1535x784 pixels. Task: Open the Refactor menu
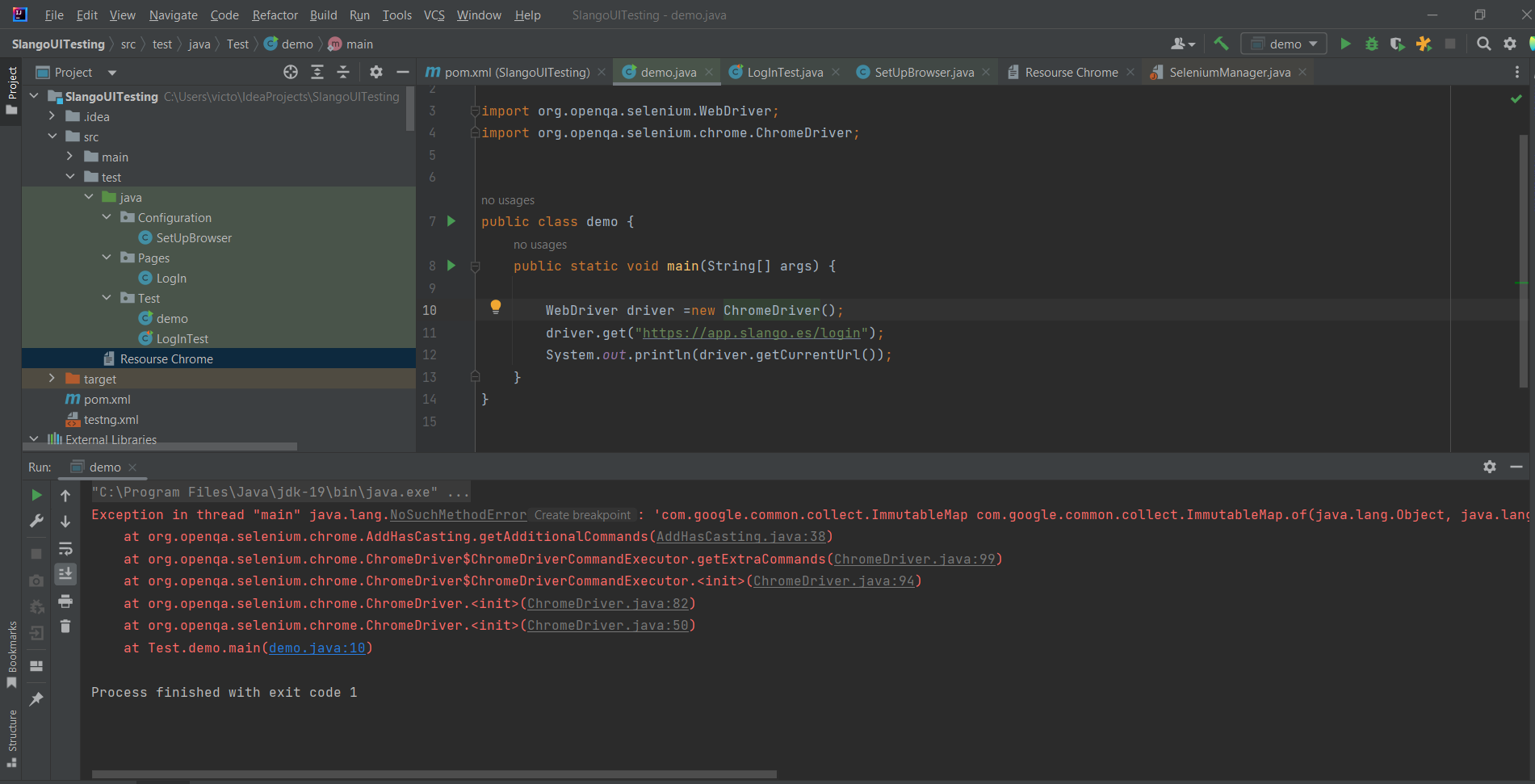click(275, 15)
